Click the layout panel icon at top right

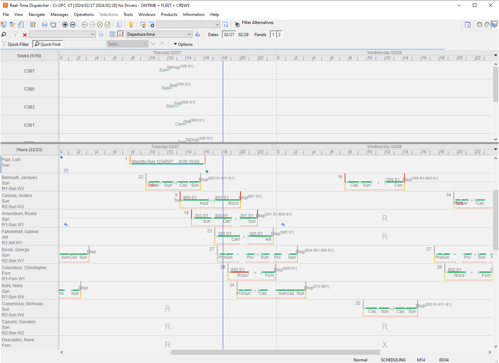pos(468,25)
